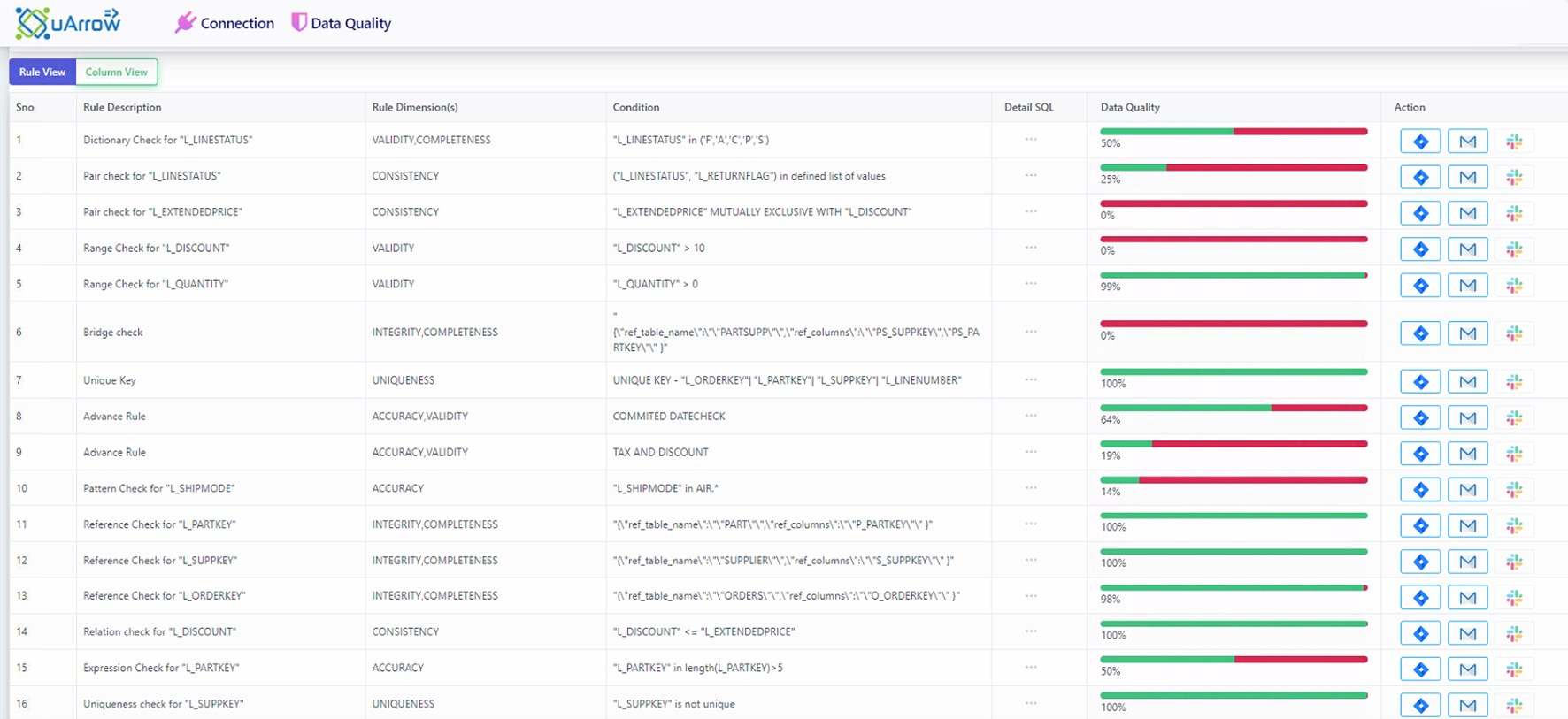Click the Rule Dimension(s) column header
This screenshot has width=1568, height=719.
[415, 107]
